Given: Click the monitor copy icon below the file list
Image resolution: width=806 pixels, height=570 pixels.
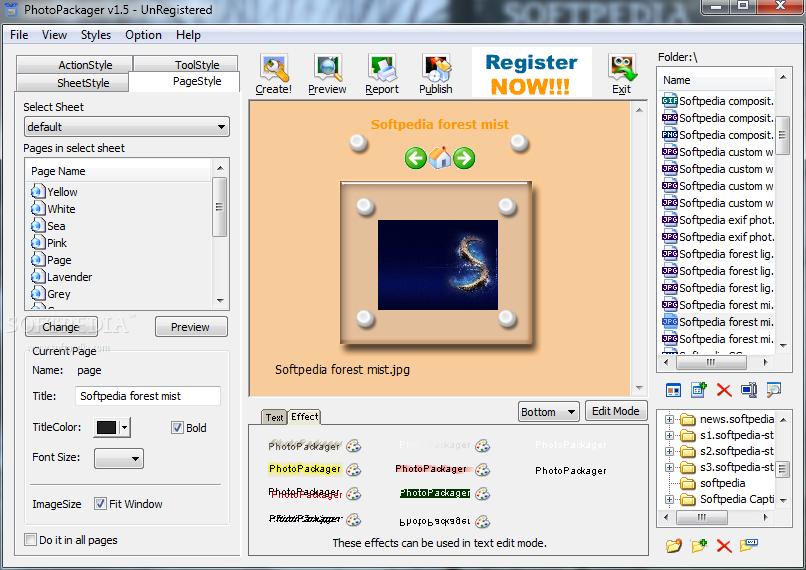Looking at the screenshot, I should pos(749,390).
